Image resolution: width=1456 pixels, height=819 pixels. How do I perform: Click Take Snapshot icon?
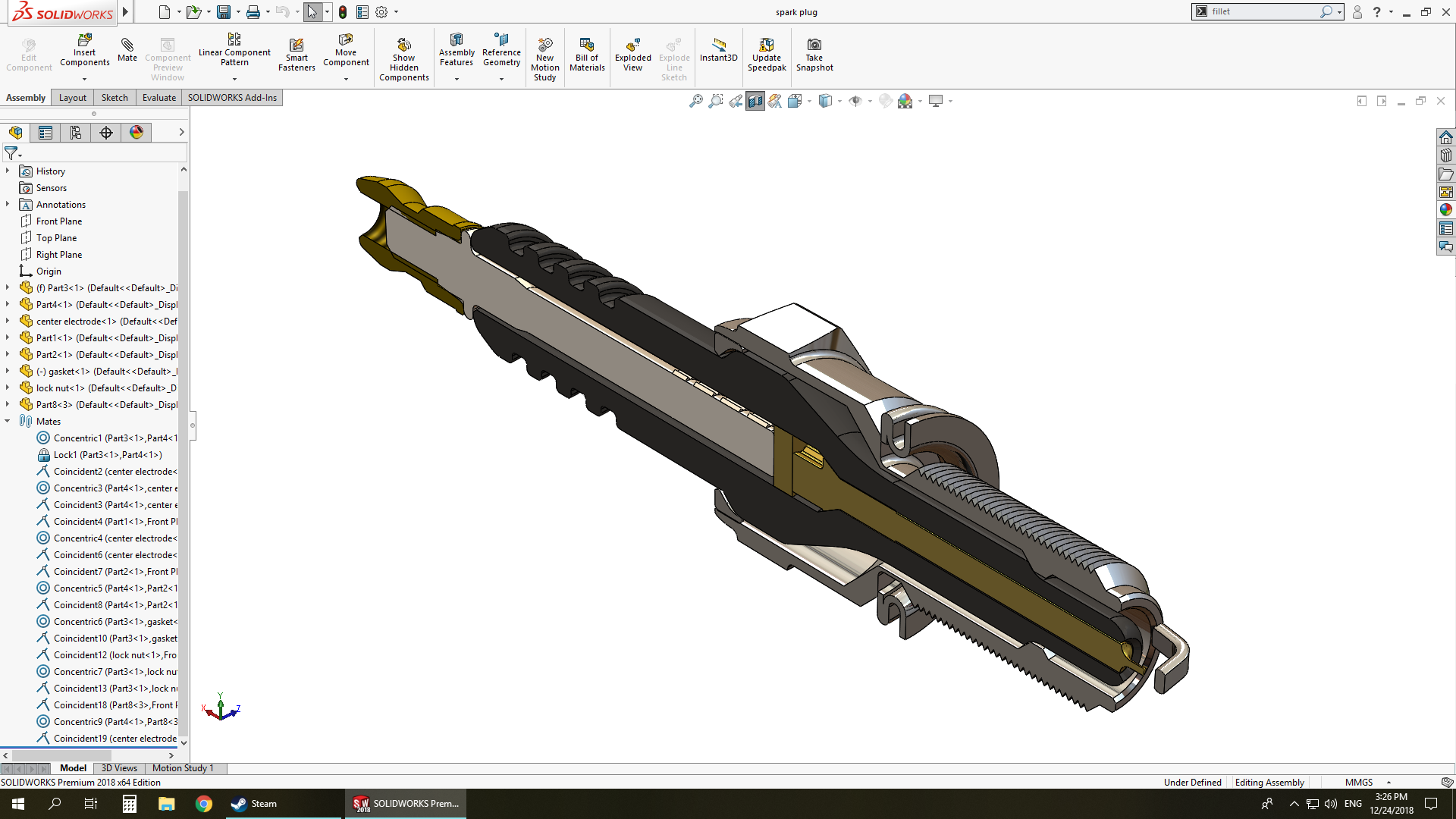click(x=814, y=55)
